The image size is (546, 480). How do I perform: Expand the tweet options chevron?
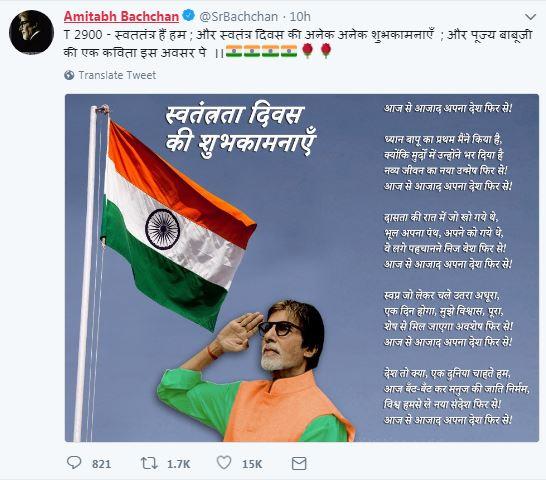(x=530, y=16)
